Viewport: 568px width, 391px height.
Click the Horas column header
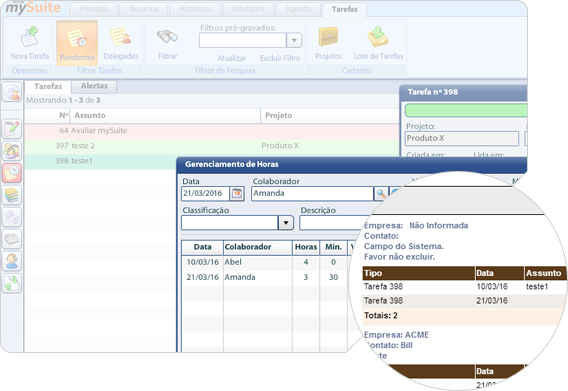(x=306, y=247)
